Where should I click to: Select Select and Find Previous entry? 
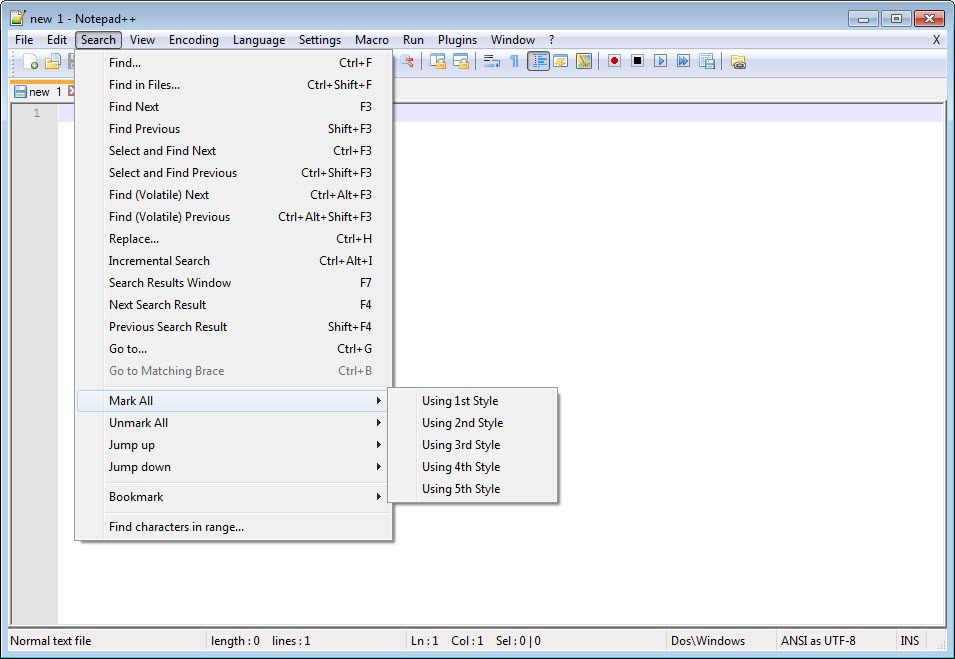[234, 172]
